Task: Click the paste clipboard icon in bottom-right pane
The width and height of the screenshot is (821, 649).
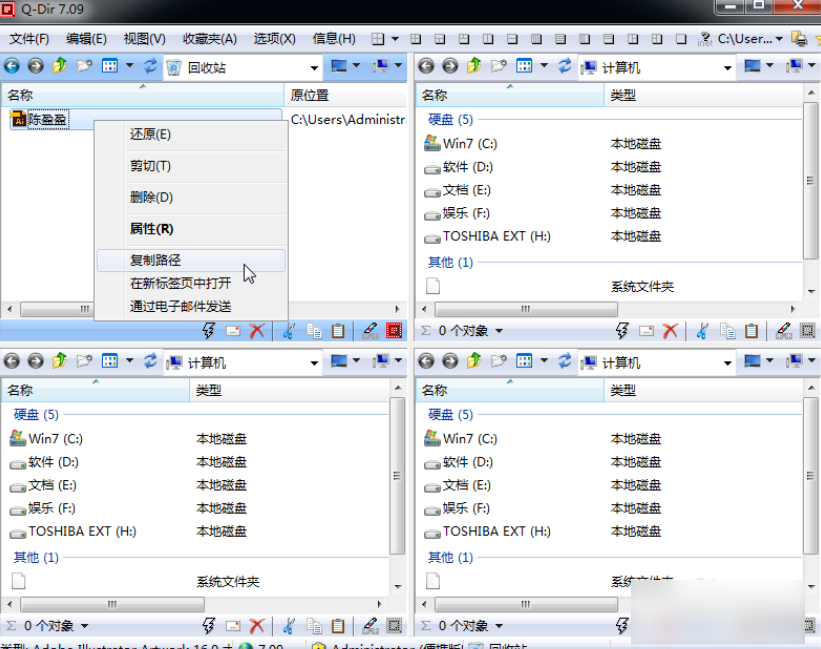Action: [752, 626]
